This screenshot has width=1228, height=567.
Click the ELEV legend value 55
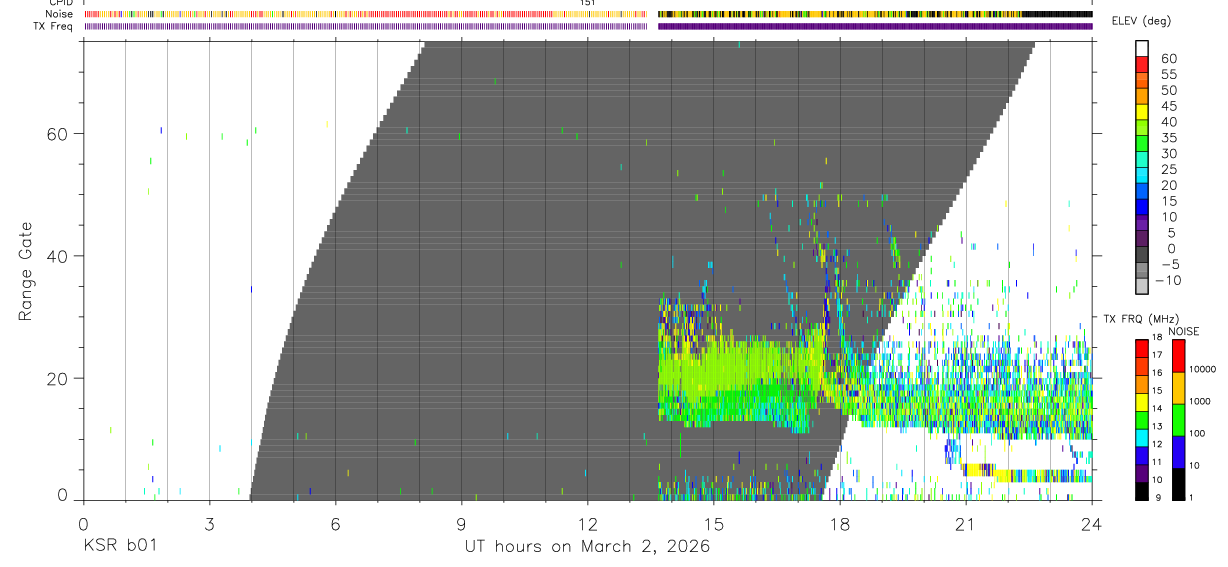click(x=1168, y=75)
